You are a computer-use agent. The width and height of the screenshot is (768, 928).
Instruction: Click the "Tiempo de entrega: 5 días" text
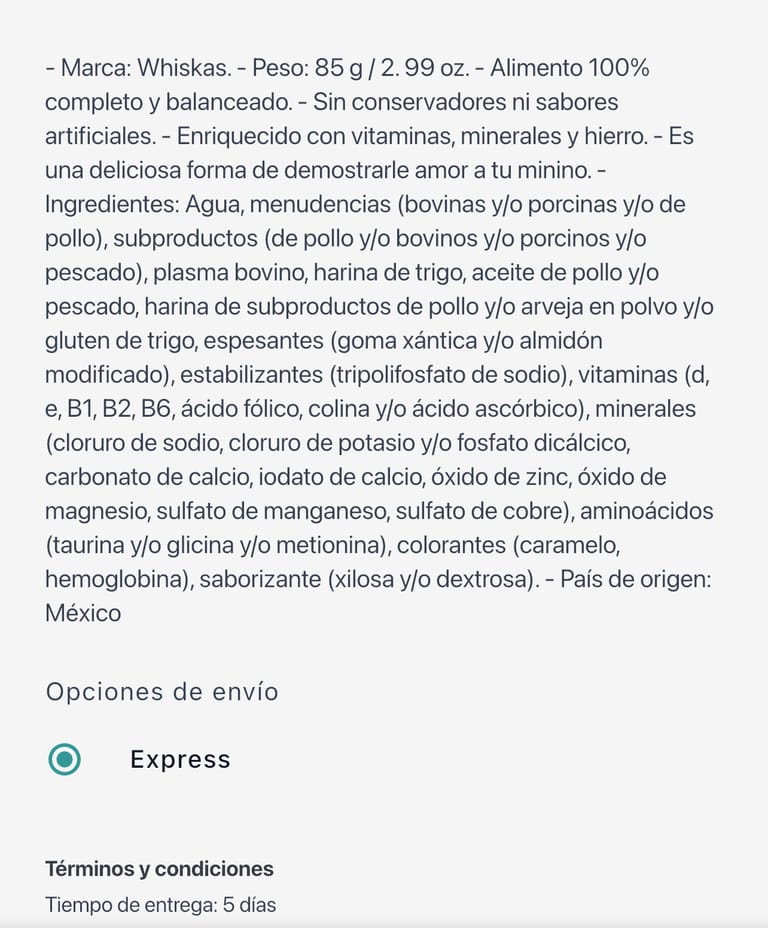tap(160, 905)
